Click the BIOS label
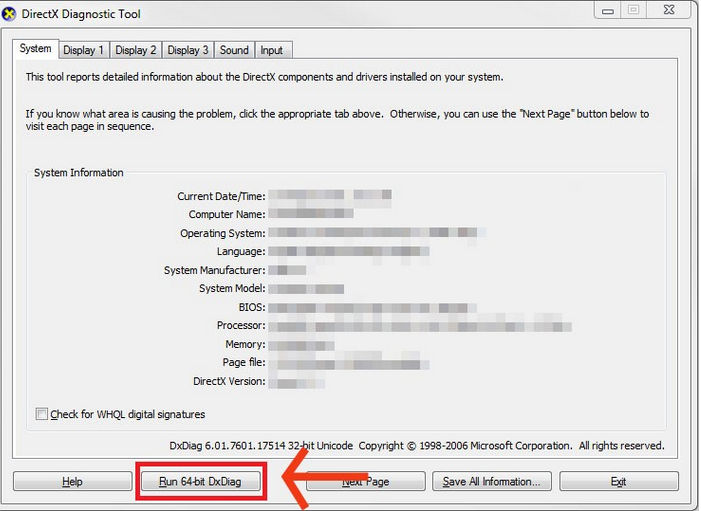 (x=252, y=308)
